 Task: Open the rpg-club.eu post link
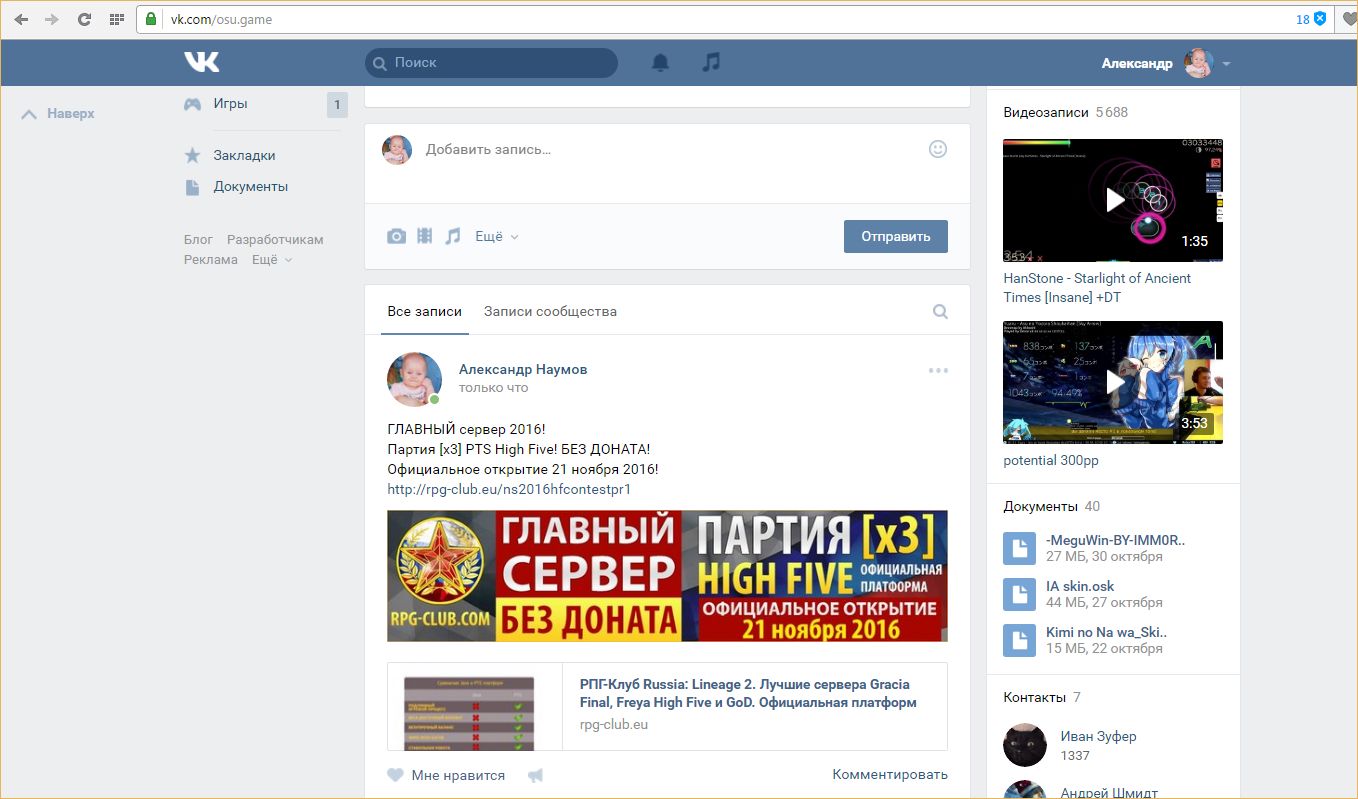(509, 489)
